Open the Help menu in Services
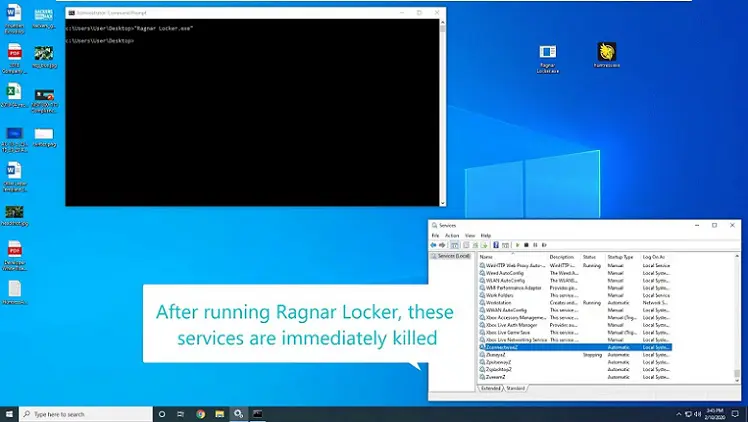 (486, 236)
